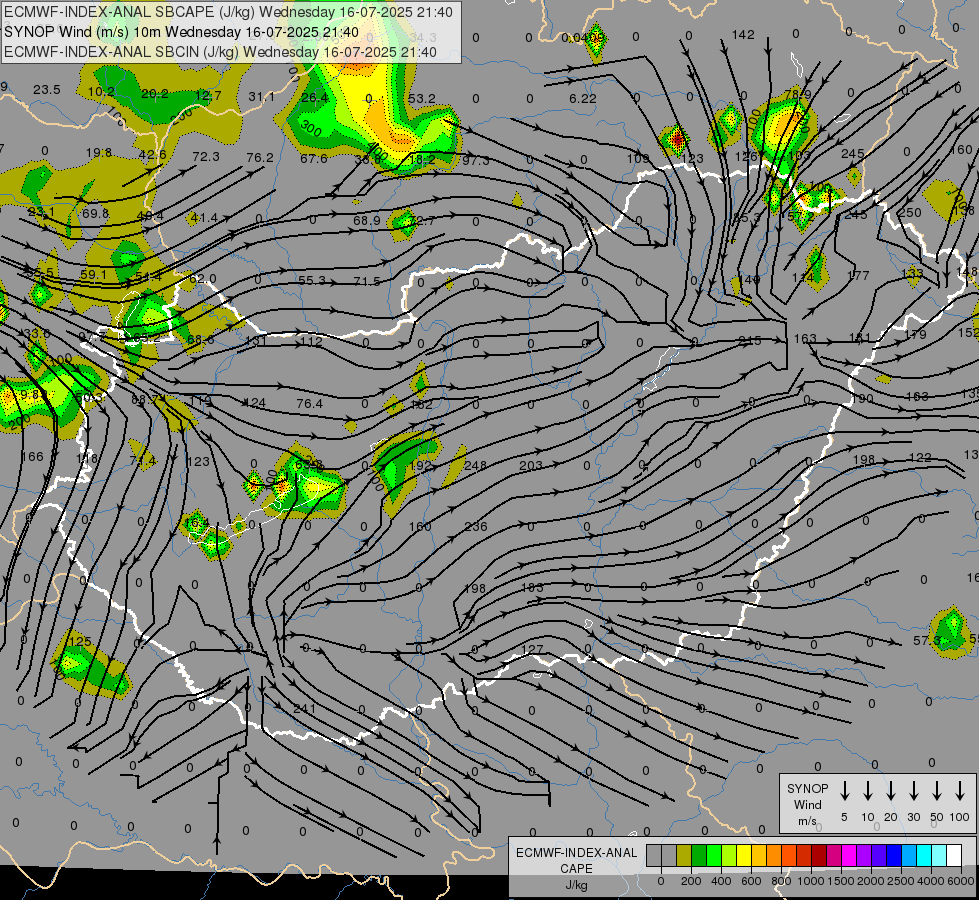
Task: Click map value '125' on green patch
Action: tap(81, 641)
